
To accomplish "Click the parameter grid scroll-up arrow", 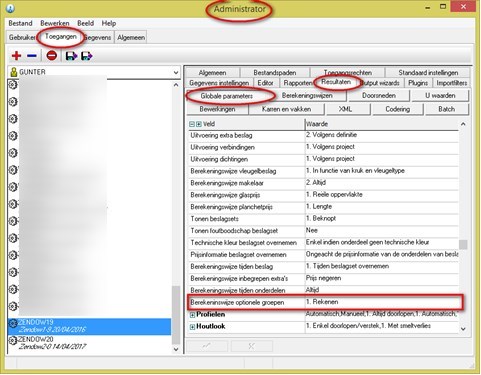I will click(463, 124).
